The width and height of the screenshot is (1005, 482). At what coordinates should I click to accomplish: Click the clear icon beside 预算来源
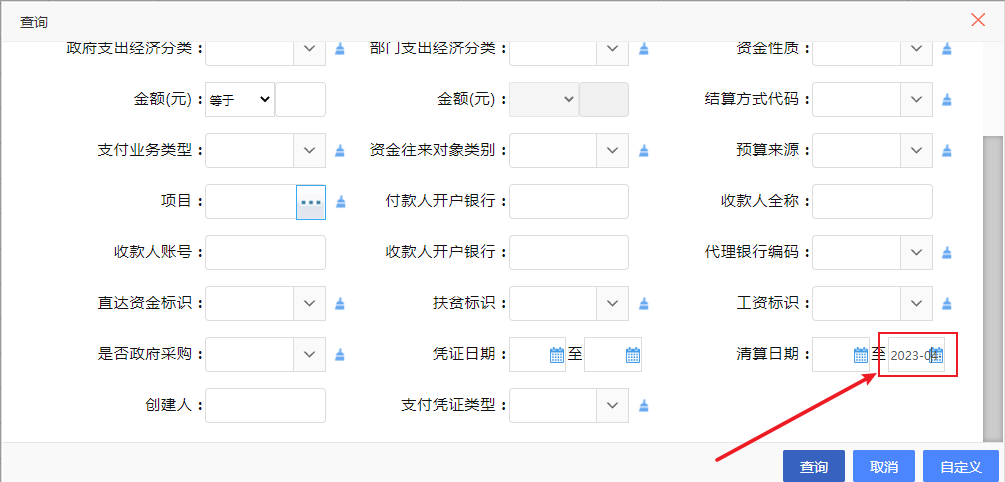coord(946,151)
